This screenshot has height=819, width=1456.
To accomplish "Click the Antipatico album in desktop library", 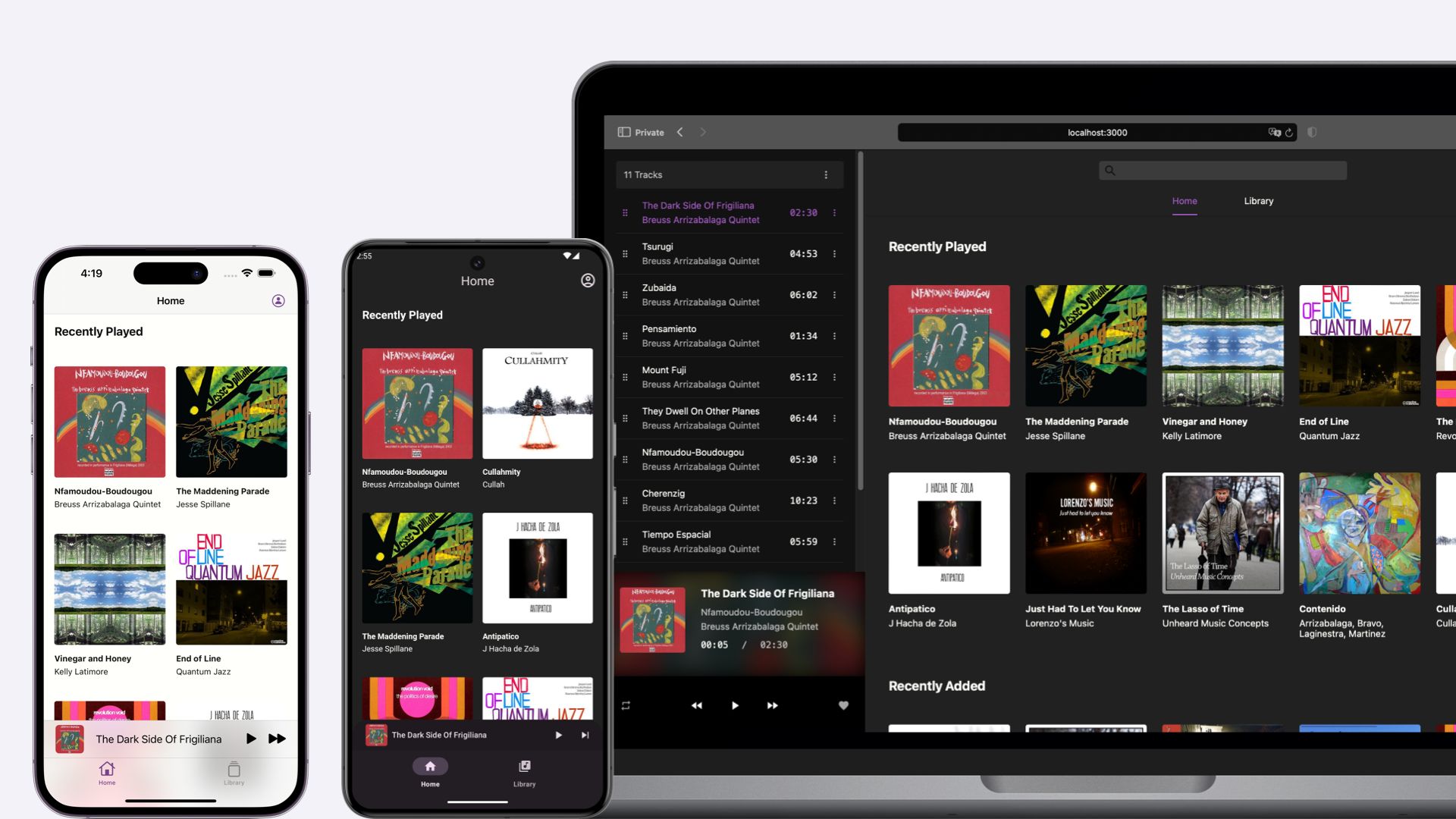I will click(x=948, y=533).
